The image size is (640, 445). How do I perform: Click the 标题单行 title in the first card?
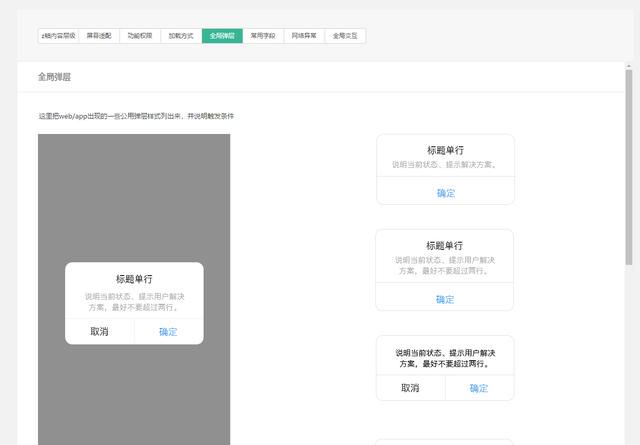pyautogui.click(x=445, y=150)
